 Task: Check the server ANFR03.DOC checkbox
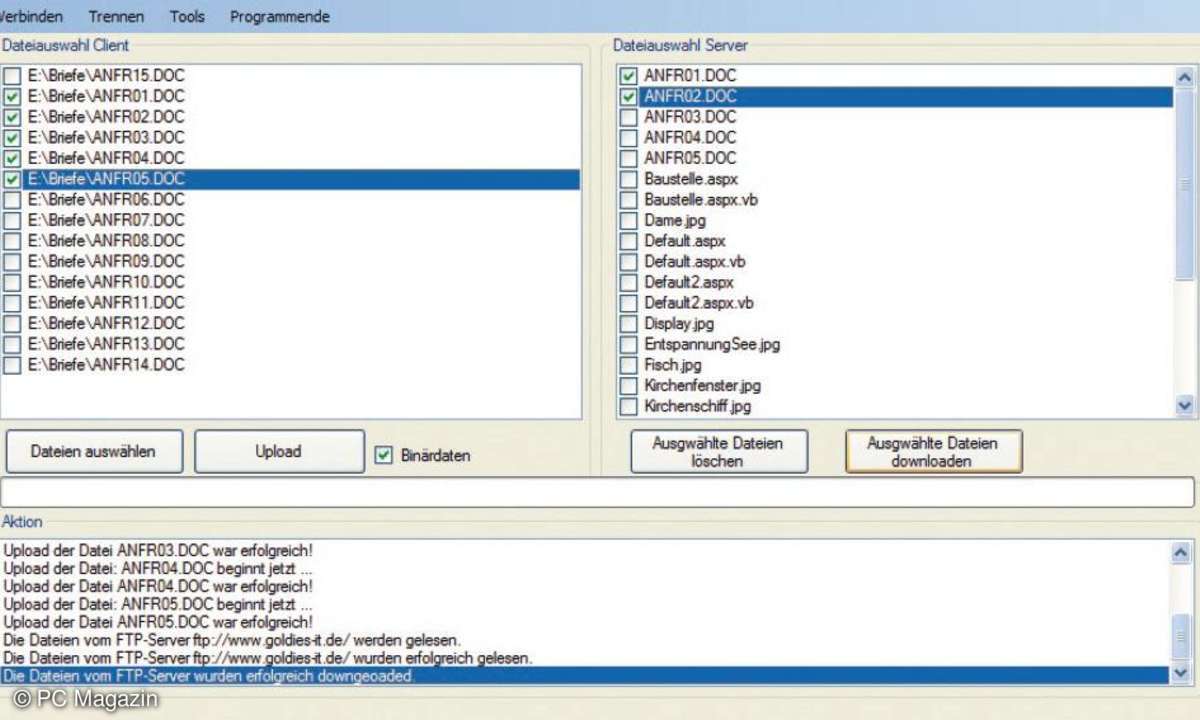(628, 118)
